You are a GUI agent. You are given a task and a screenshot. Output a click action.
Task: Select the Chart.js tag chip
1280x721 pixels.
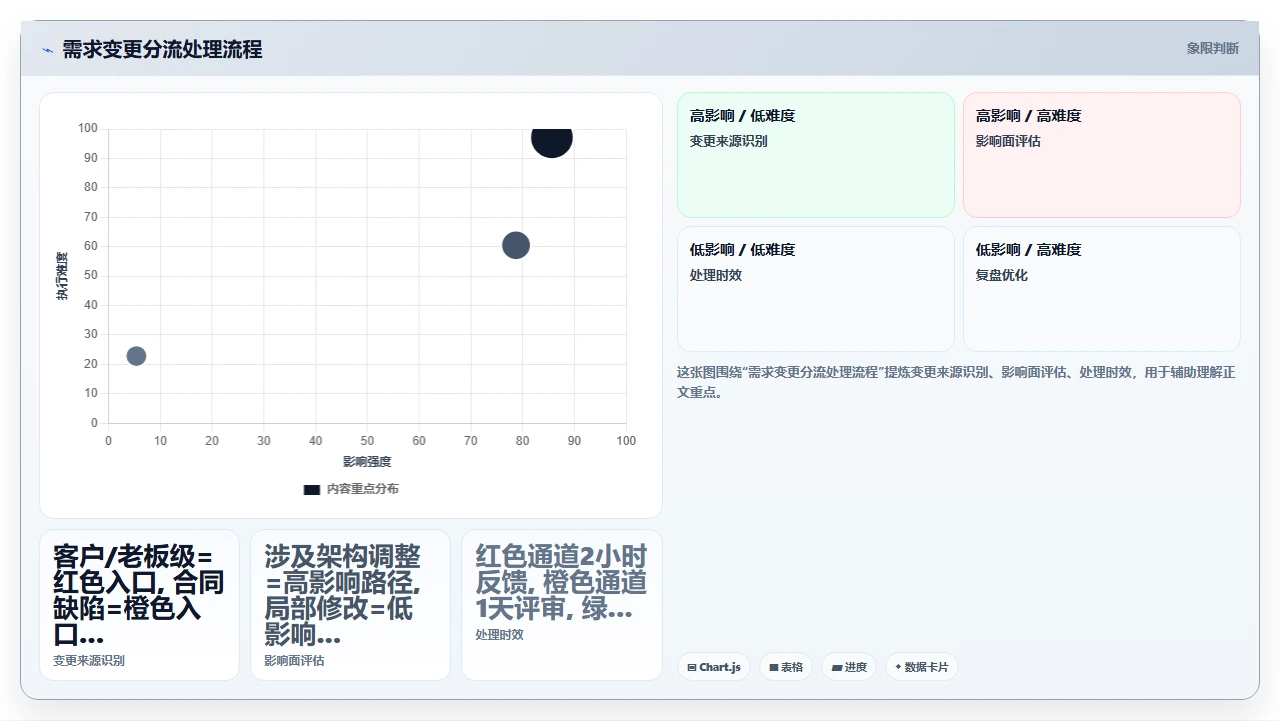[714, 667]
